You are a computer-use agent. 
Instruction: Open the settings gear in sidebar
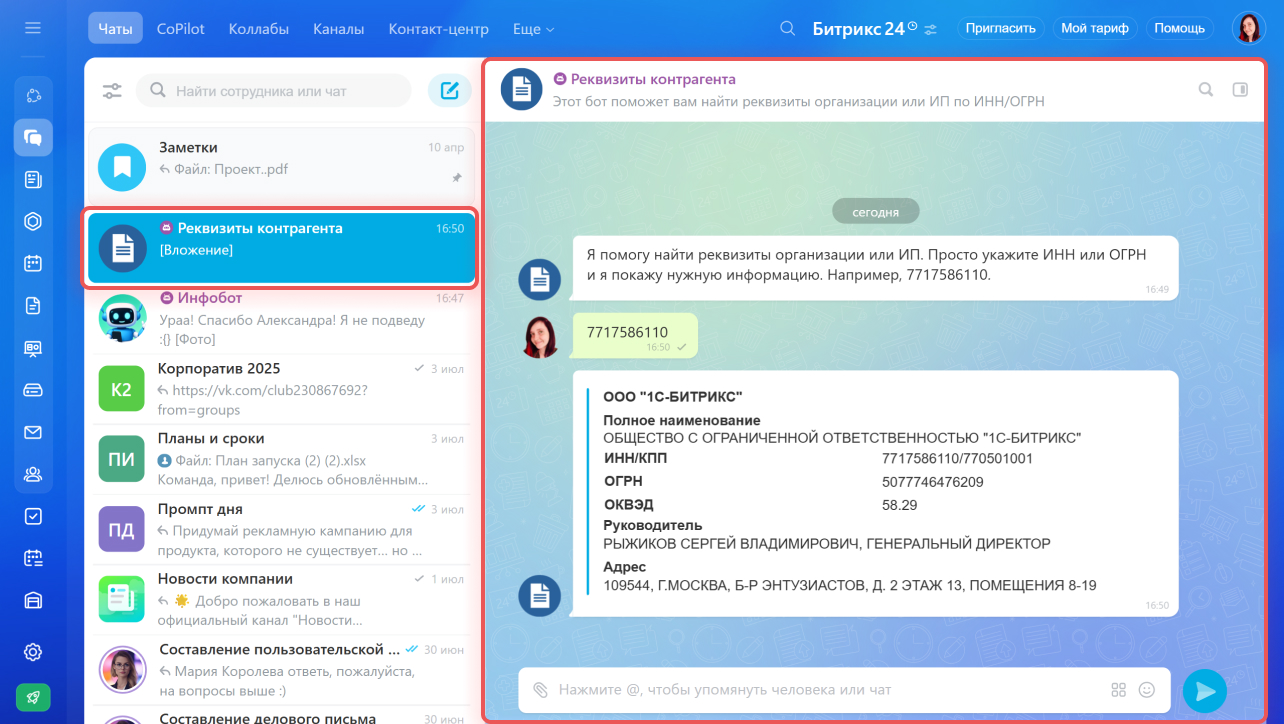[x=33, y=652]
